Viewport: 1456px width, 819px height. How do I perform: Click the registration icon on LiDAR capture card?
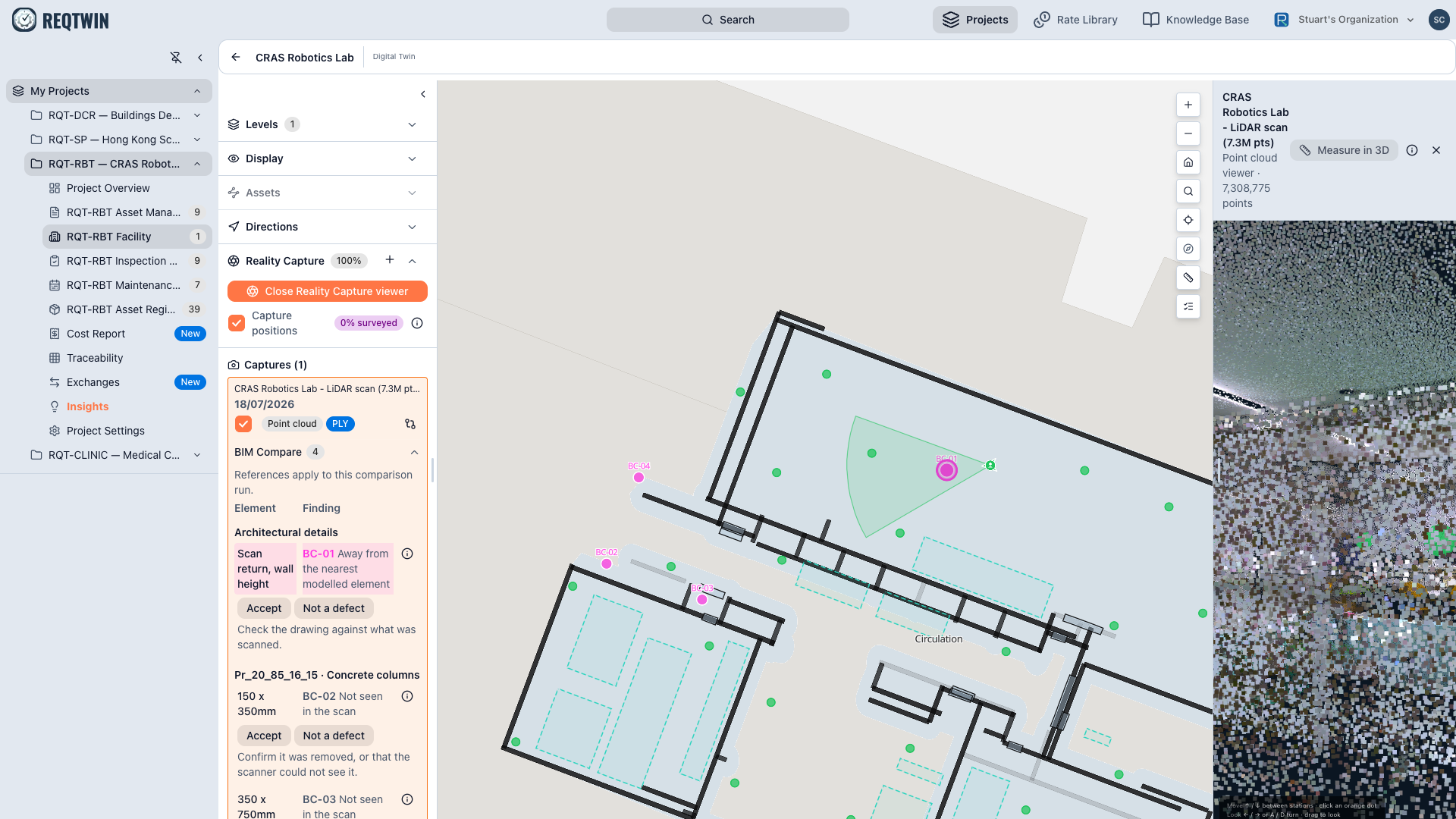pyautogui.click(x=410, y=424)
